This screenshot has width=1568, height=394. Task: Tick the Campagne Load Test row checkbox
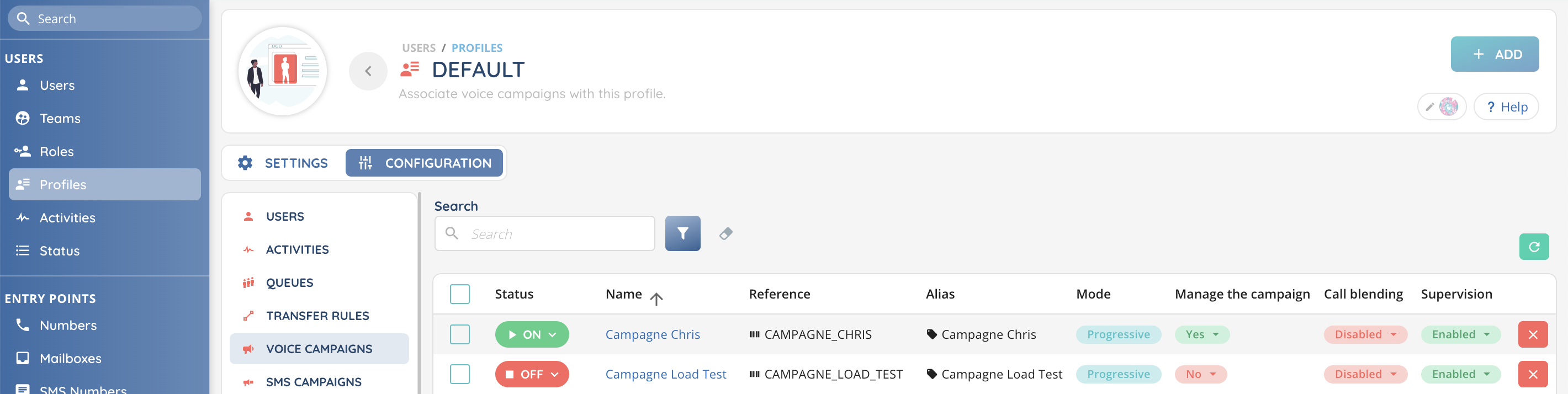tap(459, 374)
